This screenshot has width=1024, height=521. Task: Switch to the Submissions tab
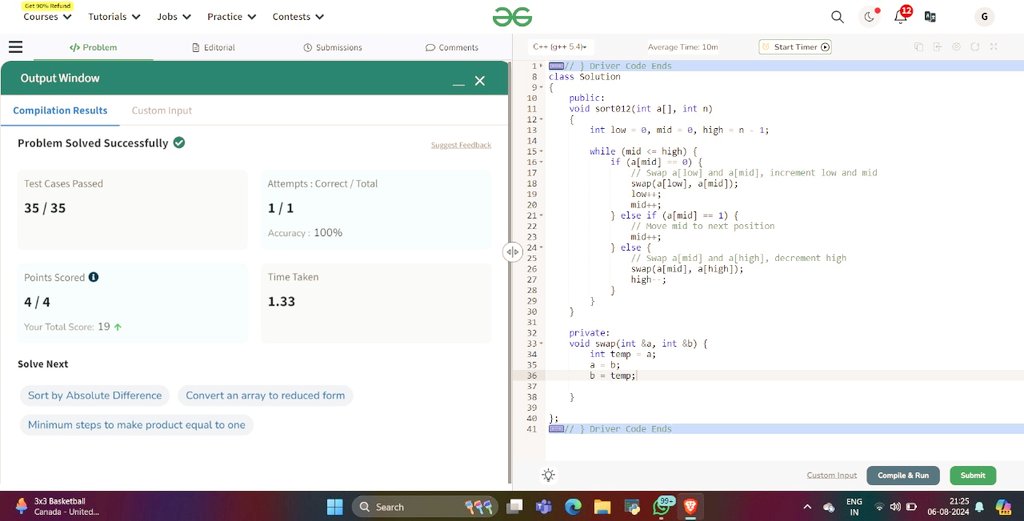tap(333, 48)
